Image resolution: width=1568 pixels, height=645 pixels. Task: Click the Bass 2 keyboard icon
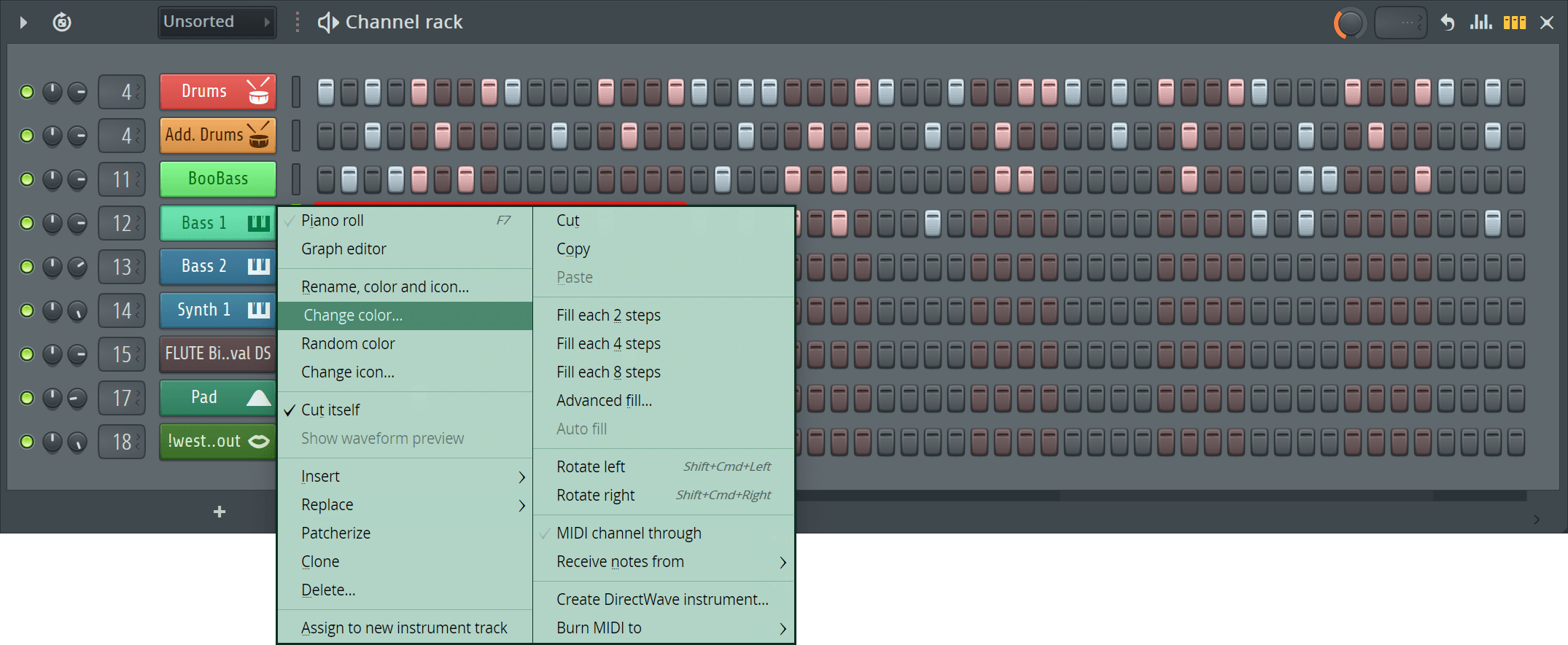pos(258,267)
